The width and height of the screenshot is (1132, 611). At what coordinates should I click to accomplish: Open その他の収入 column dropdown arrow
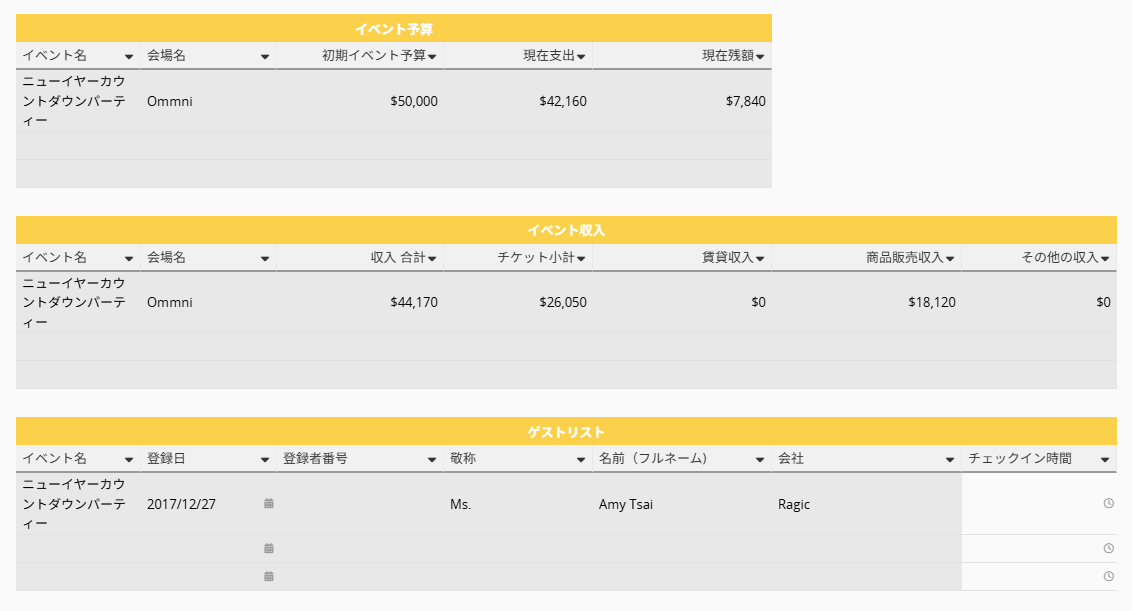(1105, 259)
